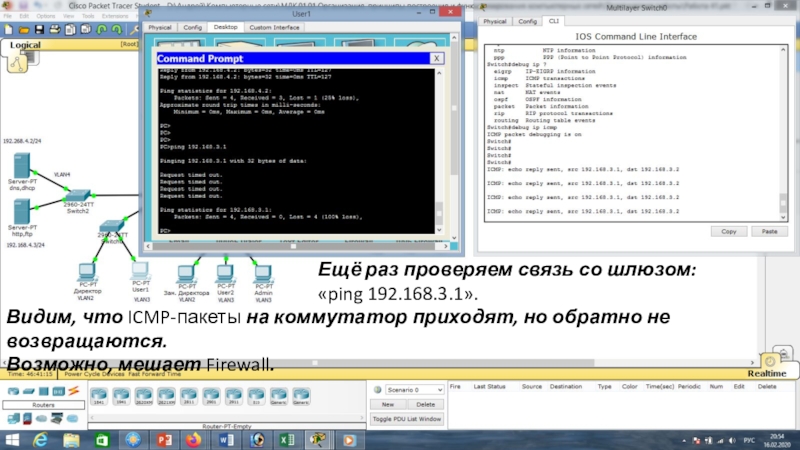Click the Copy button under the CLI
Viewport: 800px width, 450px height.
pyautogui.click(x=729, y=232)
